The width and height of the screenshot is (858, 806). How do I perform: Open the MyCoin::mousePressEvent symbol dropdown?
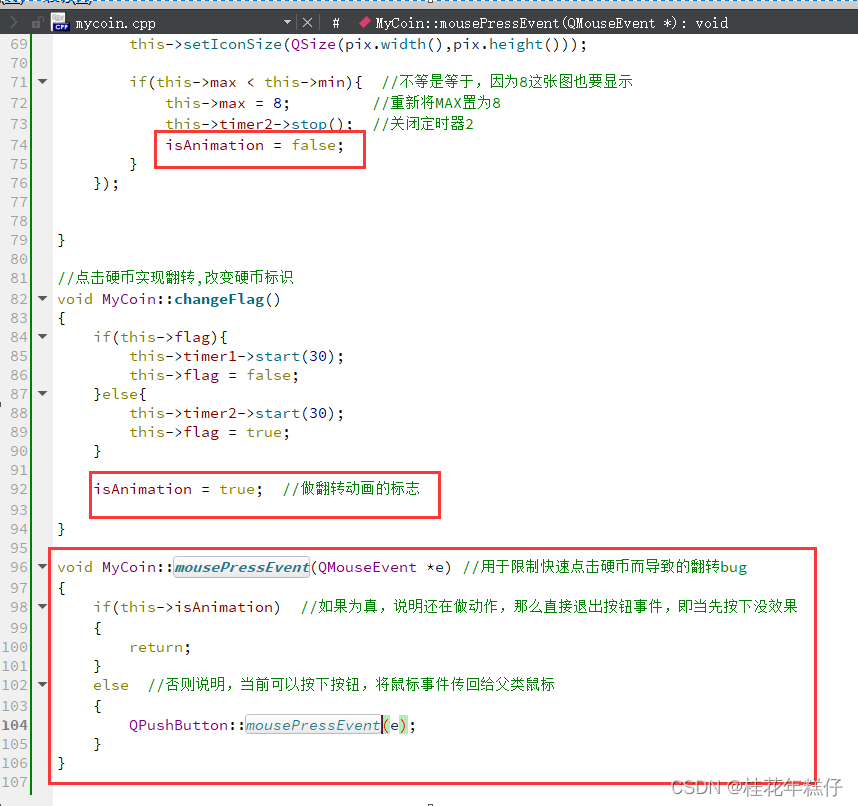tap(552, 23)
